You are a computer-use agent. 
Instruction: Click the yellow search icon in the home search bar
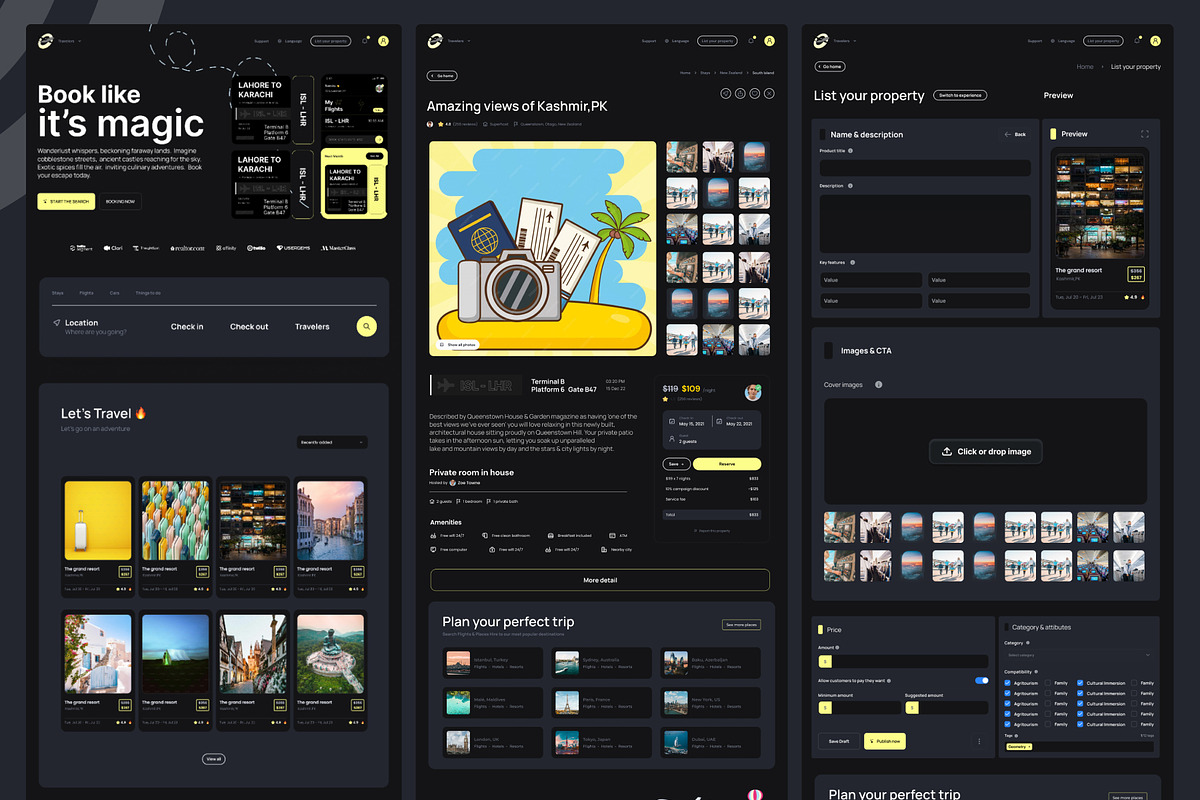(x=367, y=326)
